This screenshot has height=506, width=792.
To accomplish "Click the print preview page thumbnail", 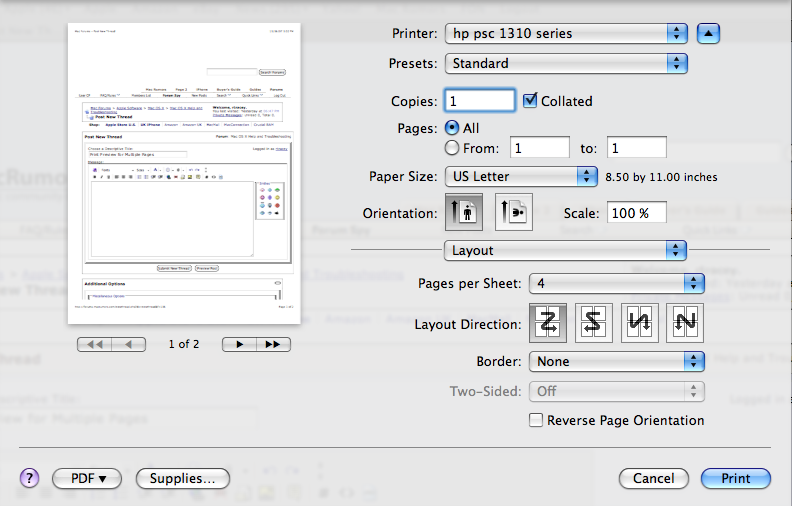I will click(184, 173).
